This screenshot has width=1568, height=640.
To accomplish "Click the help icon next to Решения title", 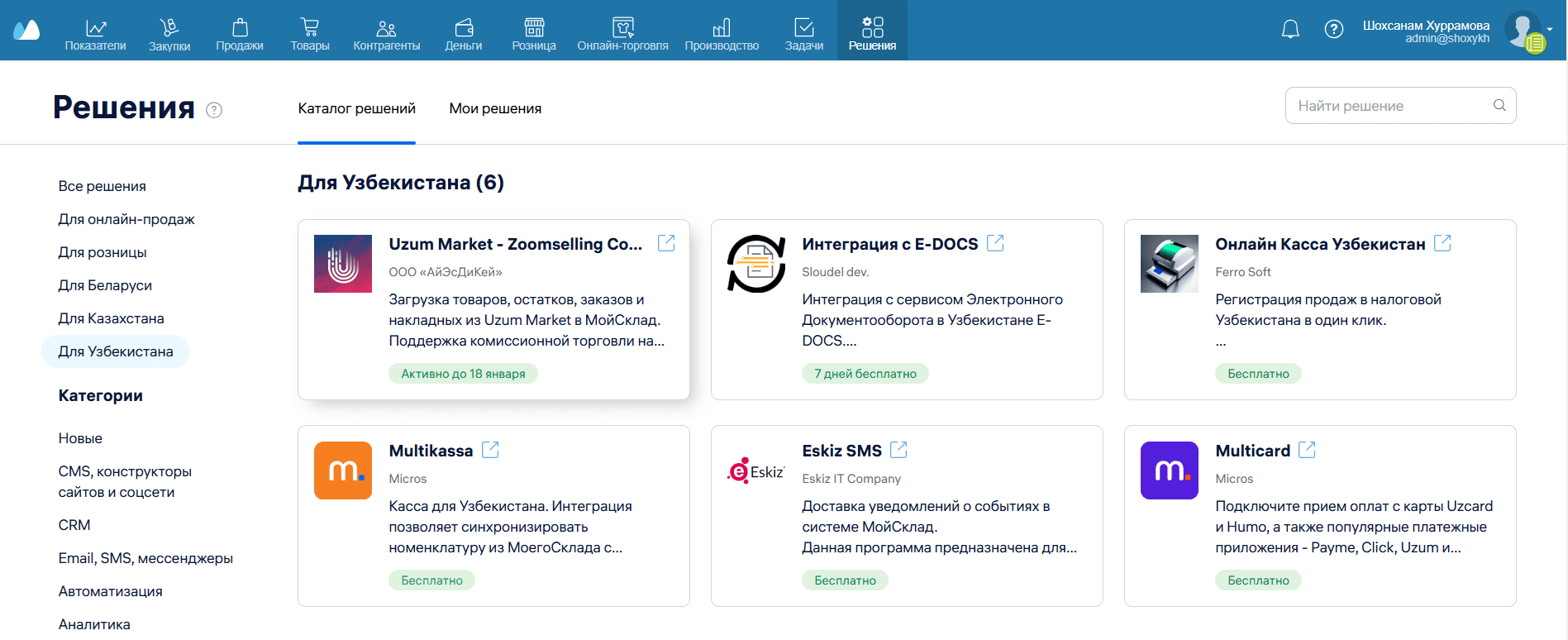I will (x=214, y=110).
